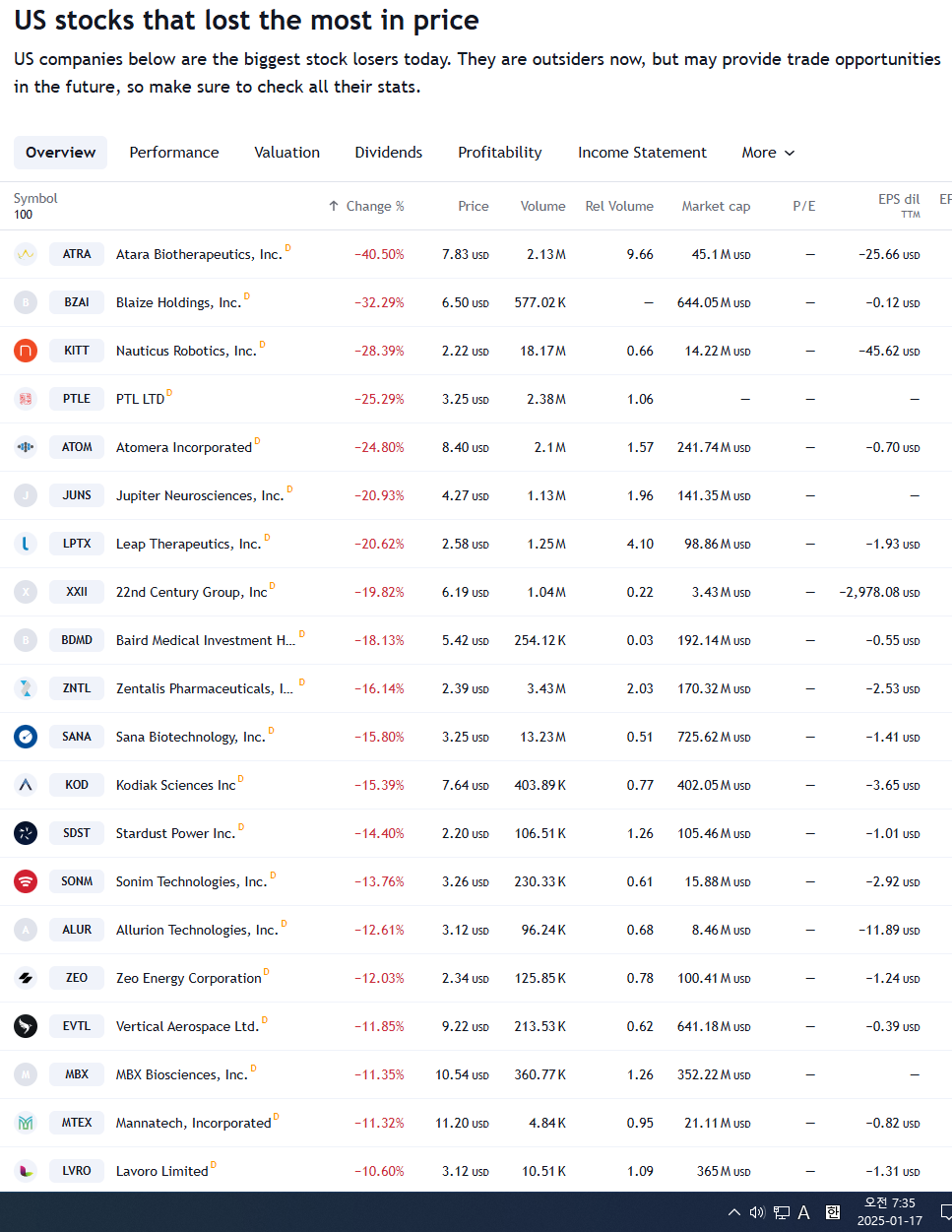Open the Zeo Energy Corporation company link

pyautogui.click(x=189, y=978)
